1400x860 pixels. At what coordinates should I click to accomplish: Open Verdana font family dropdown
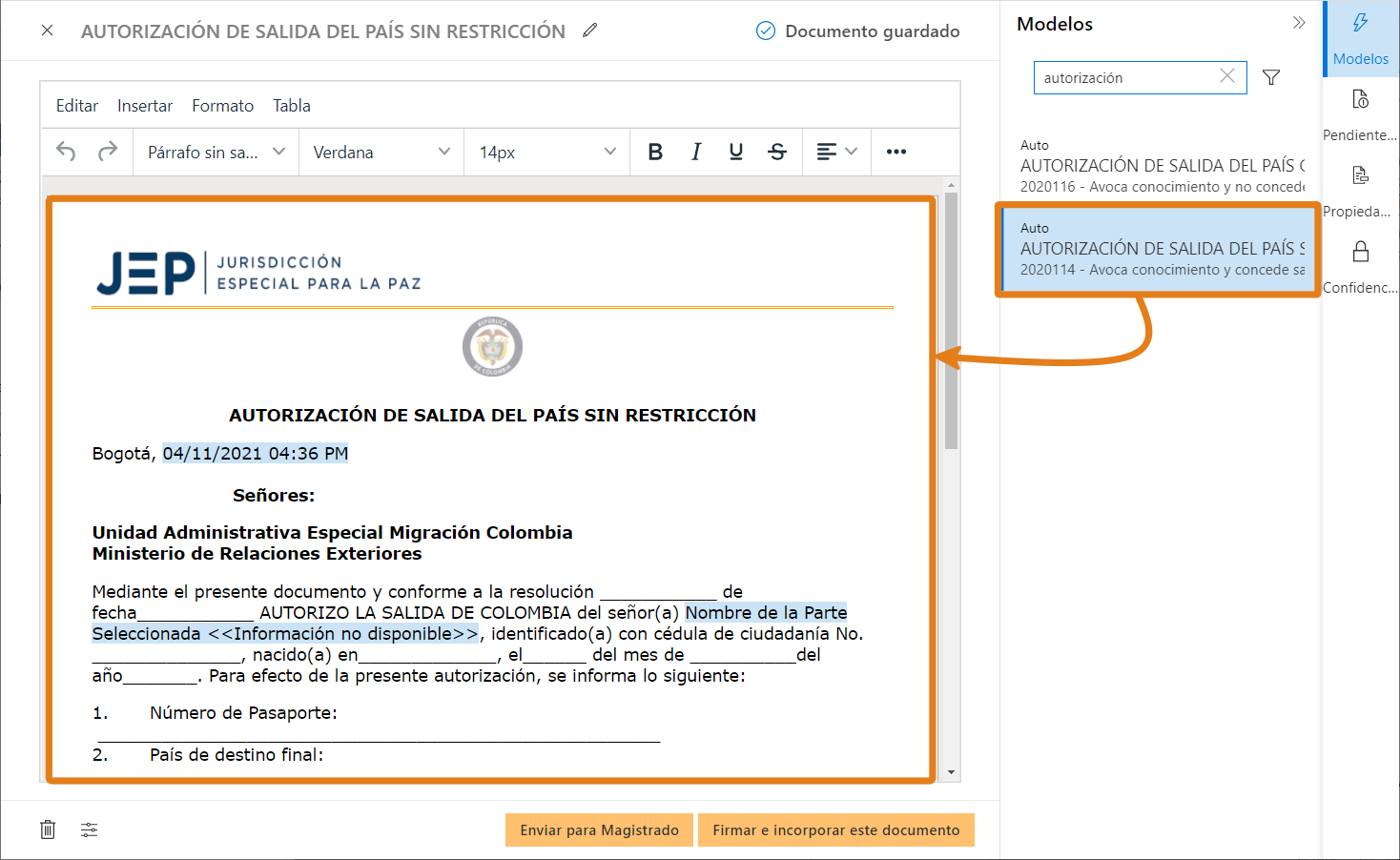pyautogui.click(x=381, y=153)
